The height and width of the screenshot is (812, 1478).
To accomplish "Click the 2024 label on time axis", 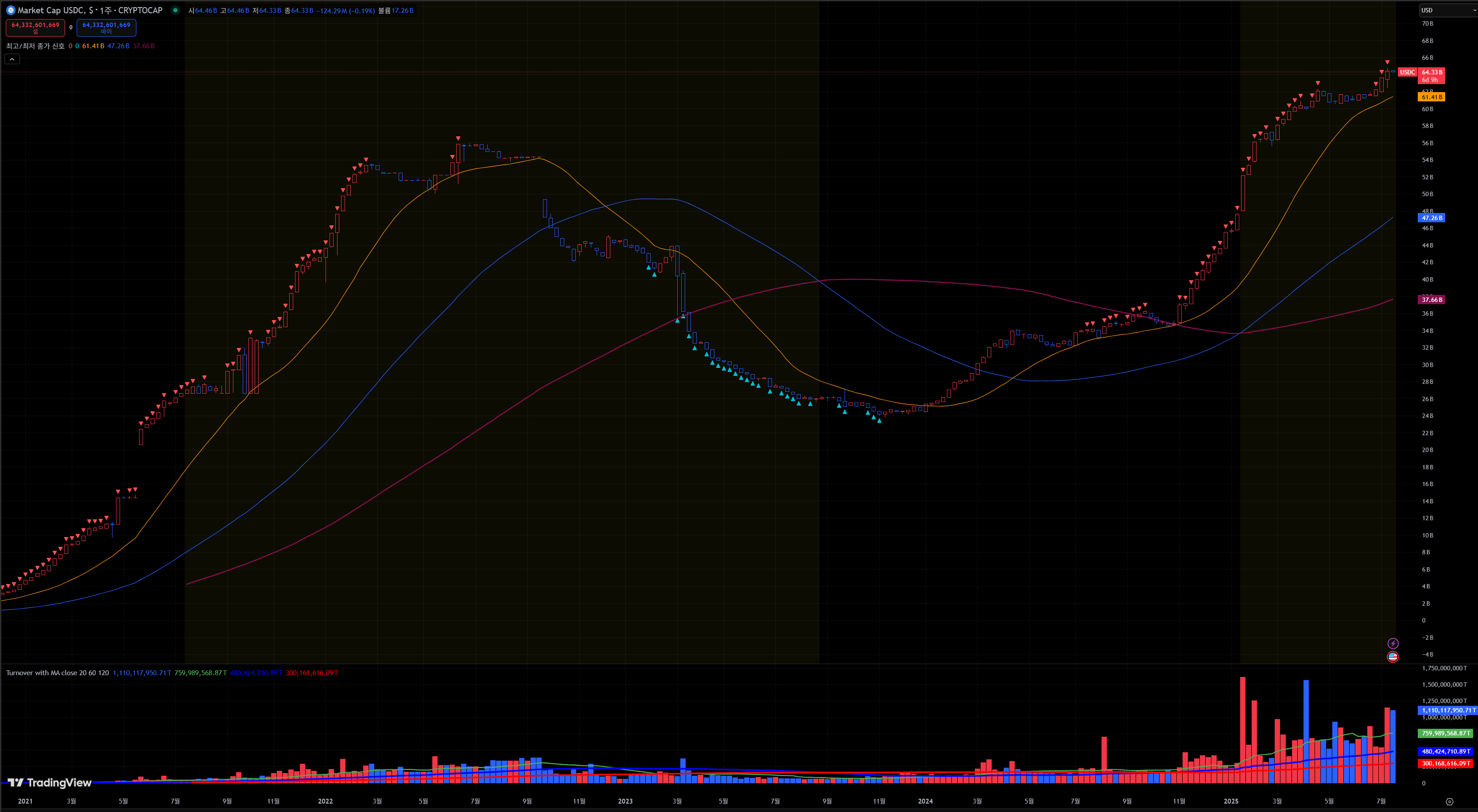I will (x=925, y=801).
